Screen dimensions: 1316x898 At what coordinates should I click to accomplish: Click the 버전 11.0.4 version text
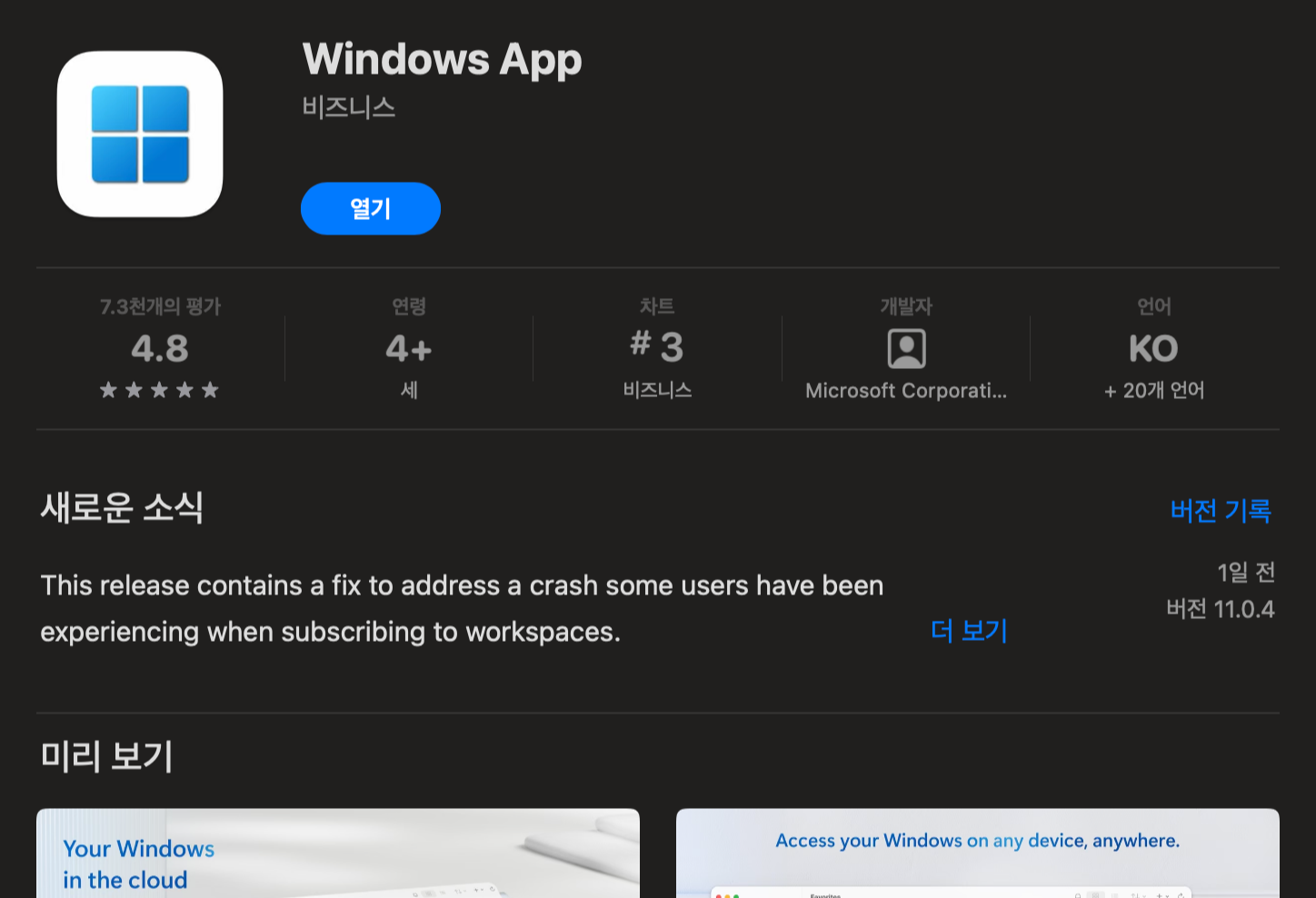pos(1221,609)
